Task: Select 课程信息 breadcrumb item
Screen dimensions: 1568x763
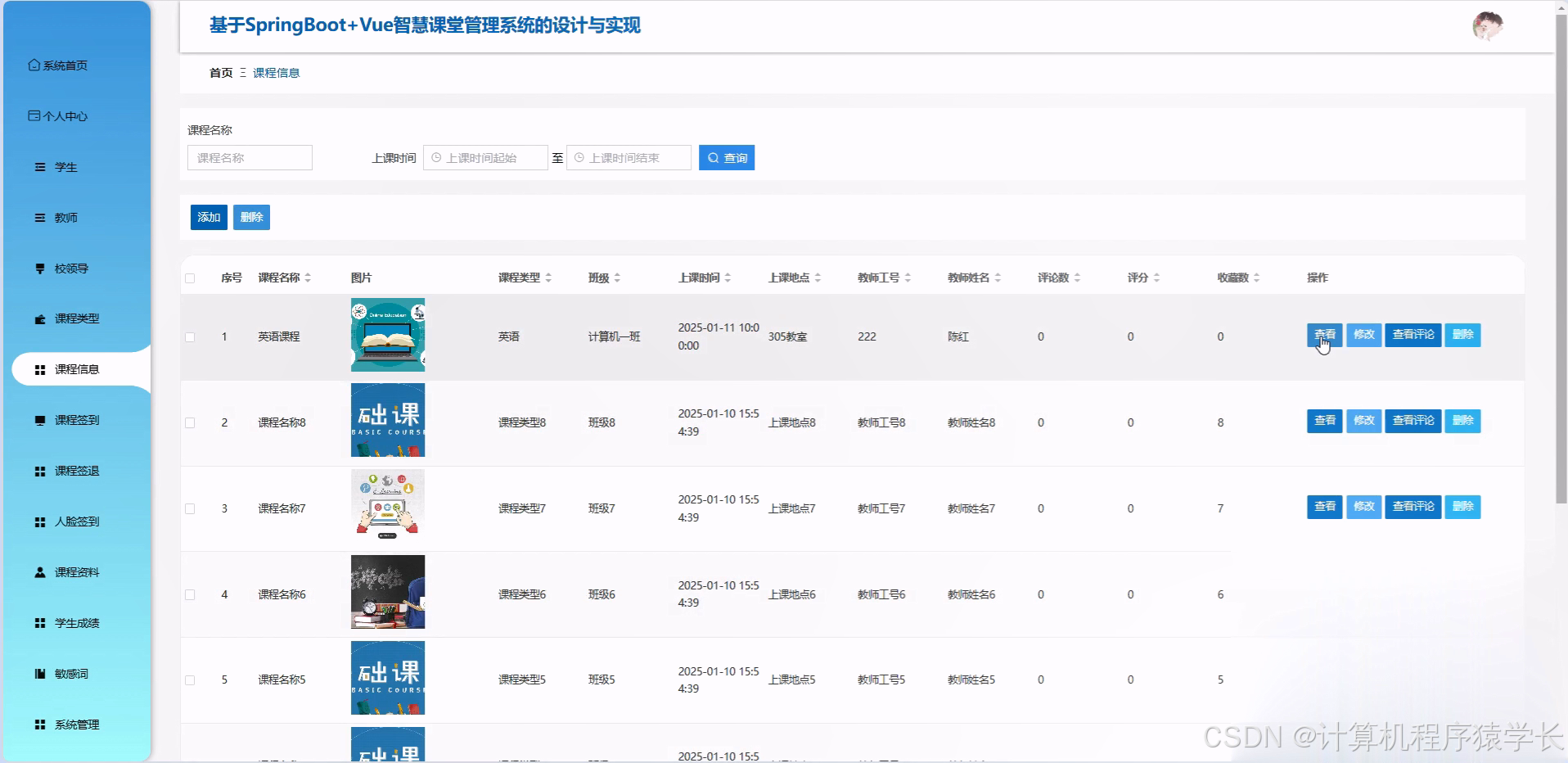Action: 276,72
